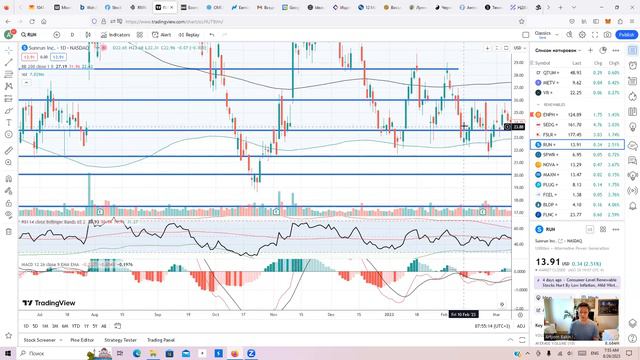This screenshot has width=640, height=360.
Task: Open the D timeframe interval dropdown
Action: (72, 35)
